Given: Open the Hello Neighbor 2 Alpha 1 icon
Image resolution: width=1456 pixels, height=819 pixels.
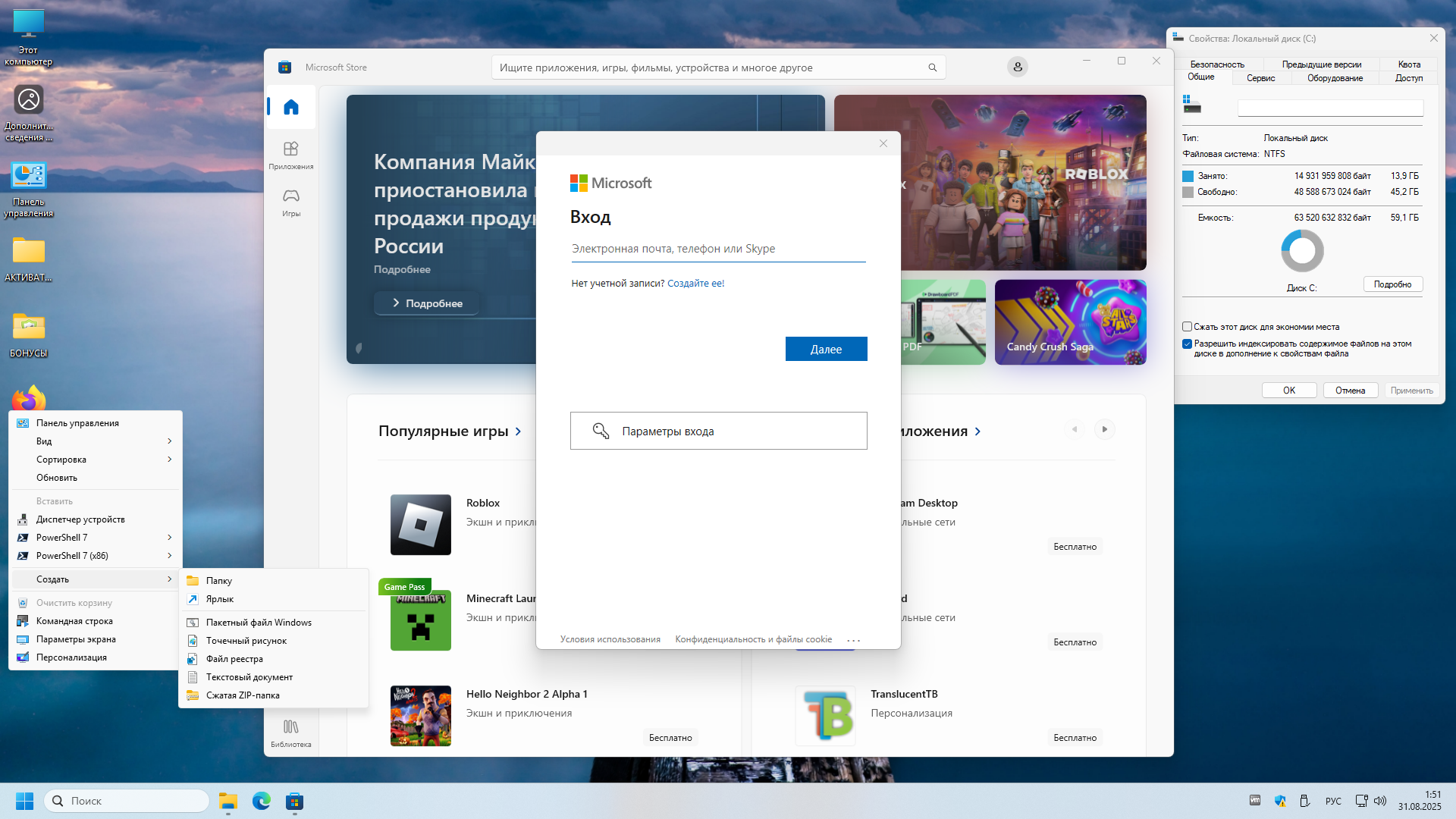Looking at the screenshot, I should [421, 716].
